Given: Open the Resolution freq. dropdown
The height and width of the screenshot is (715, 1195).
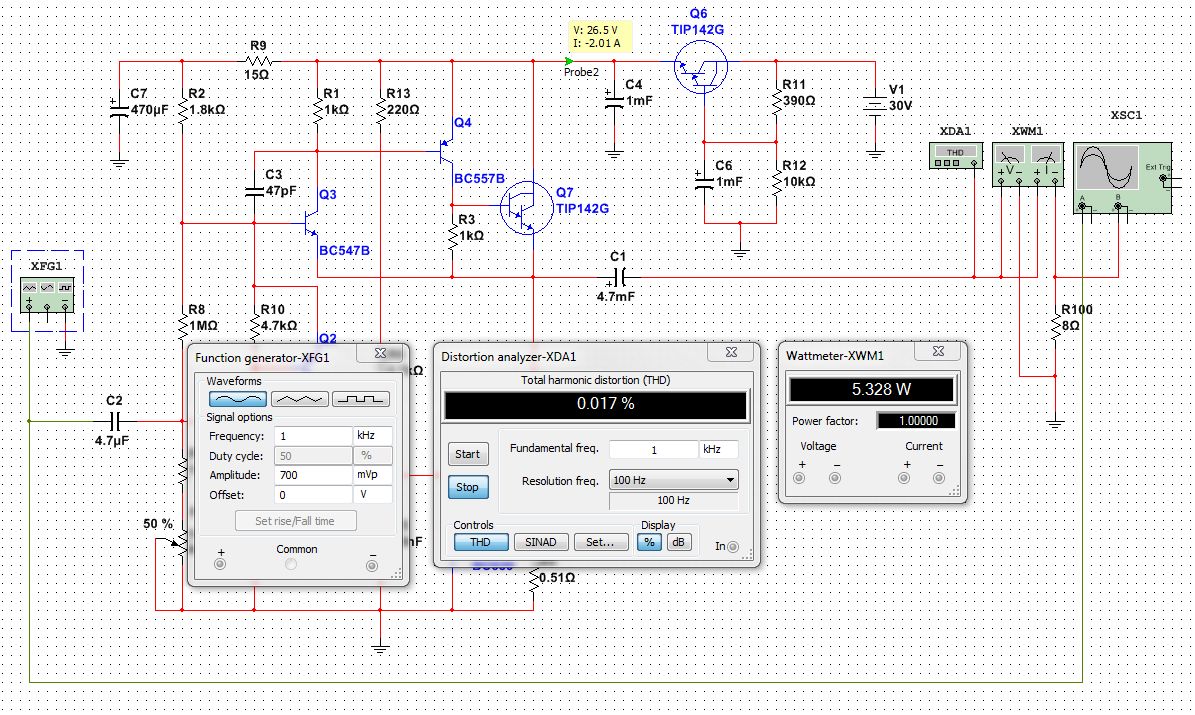Looking at the screenshot, I should point(674,480).
